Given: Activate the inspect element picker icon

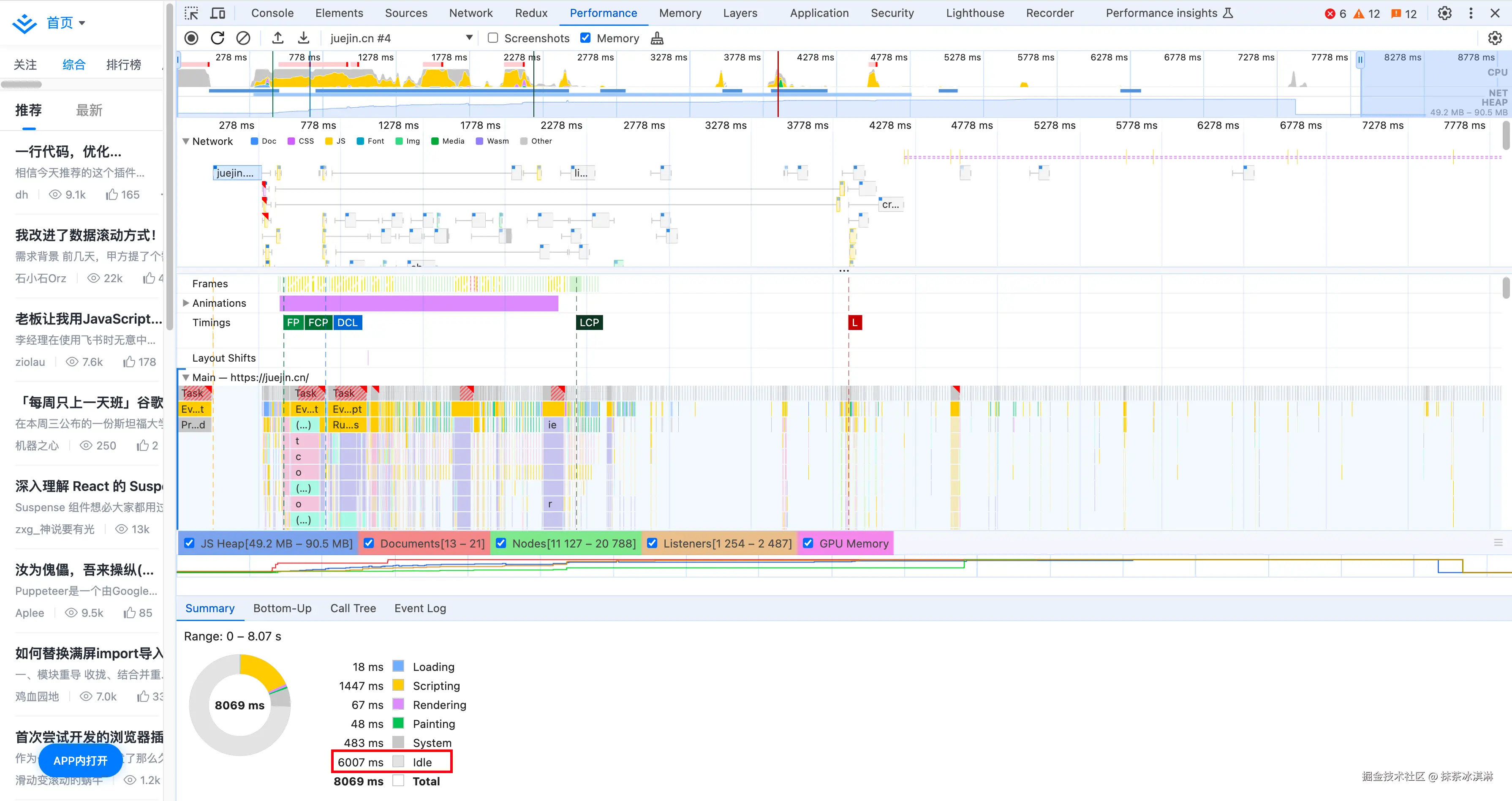Looking at the screenshot, I should [191, 13].
